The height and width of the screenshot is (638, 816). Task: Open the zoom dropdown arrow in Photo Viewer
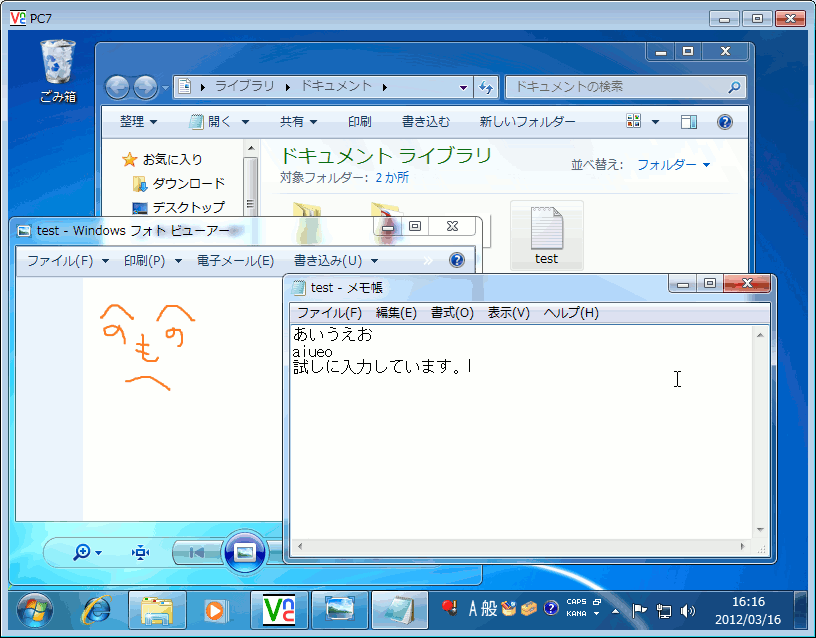98,553
